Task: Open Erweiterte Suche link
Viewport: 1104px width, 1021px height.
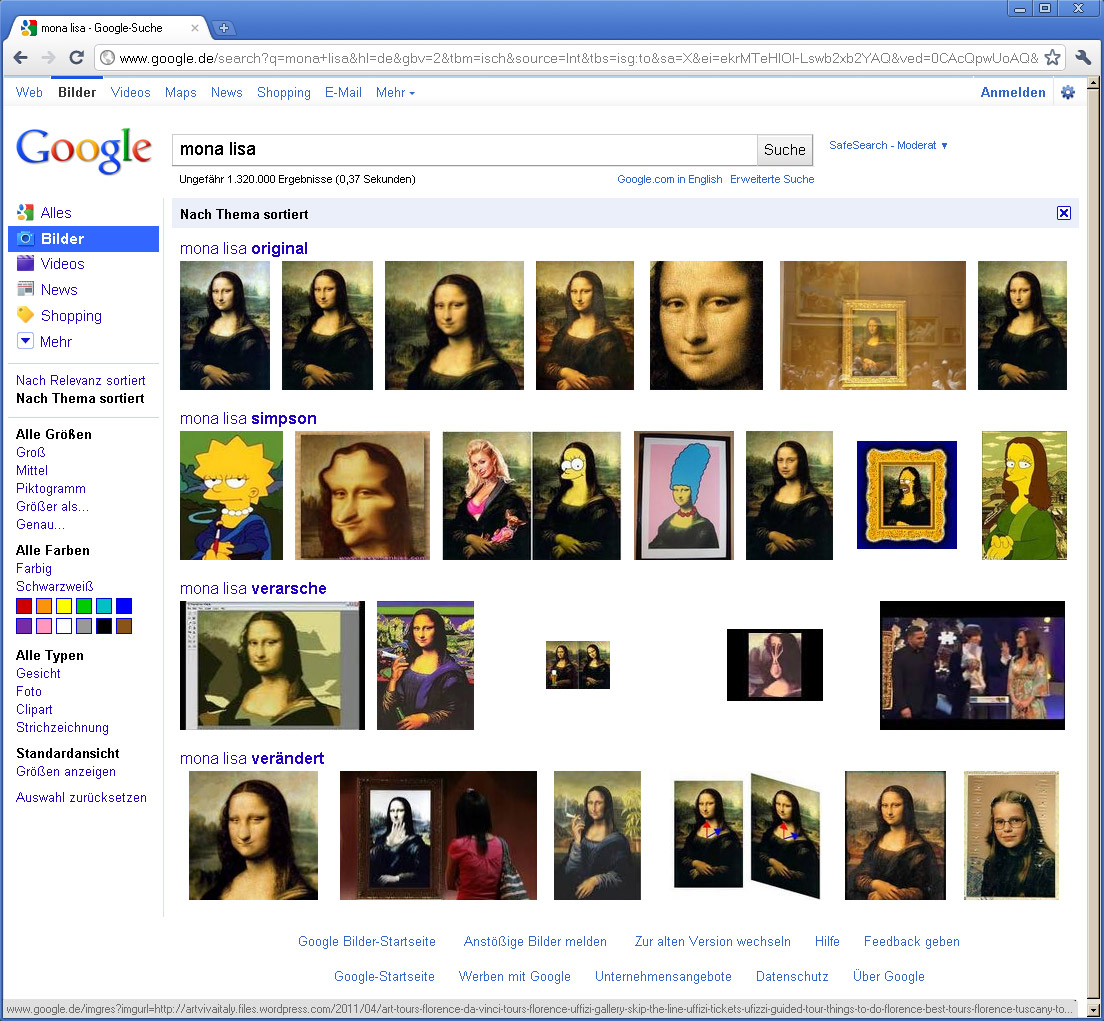Action: pyautogui.click(x=772, y=179)
